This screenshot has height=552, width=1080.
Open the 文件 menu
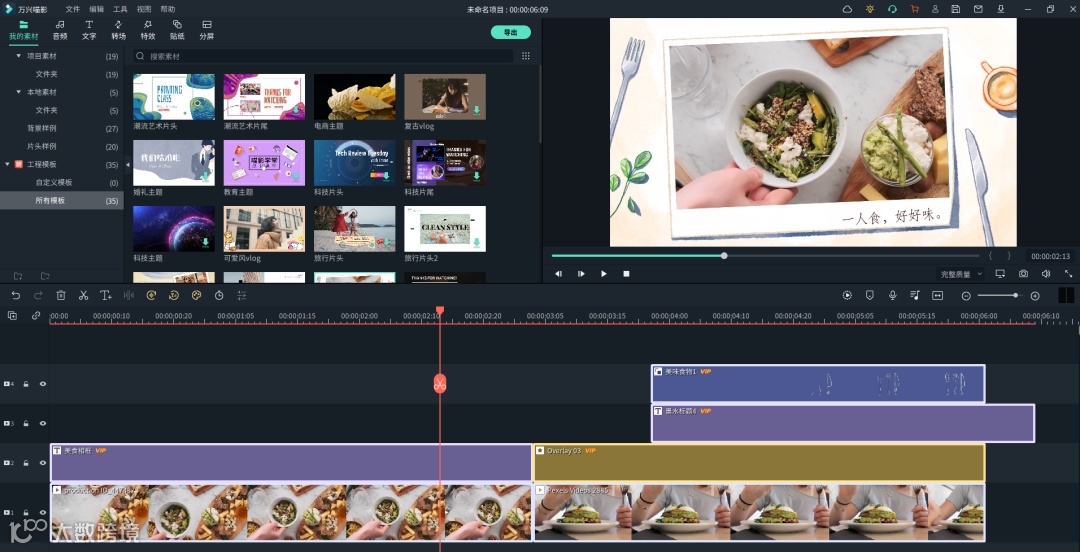tap(72, 10)
